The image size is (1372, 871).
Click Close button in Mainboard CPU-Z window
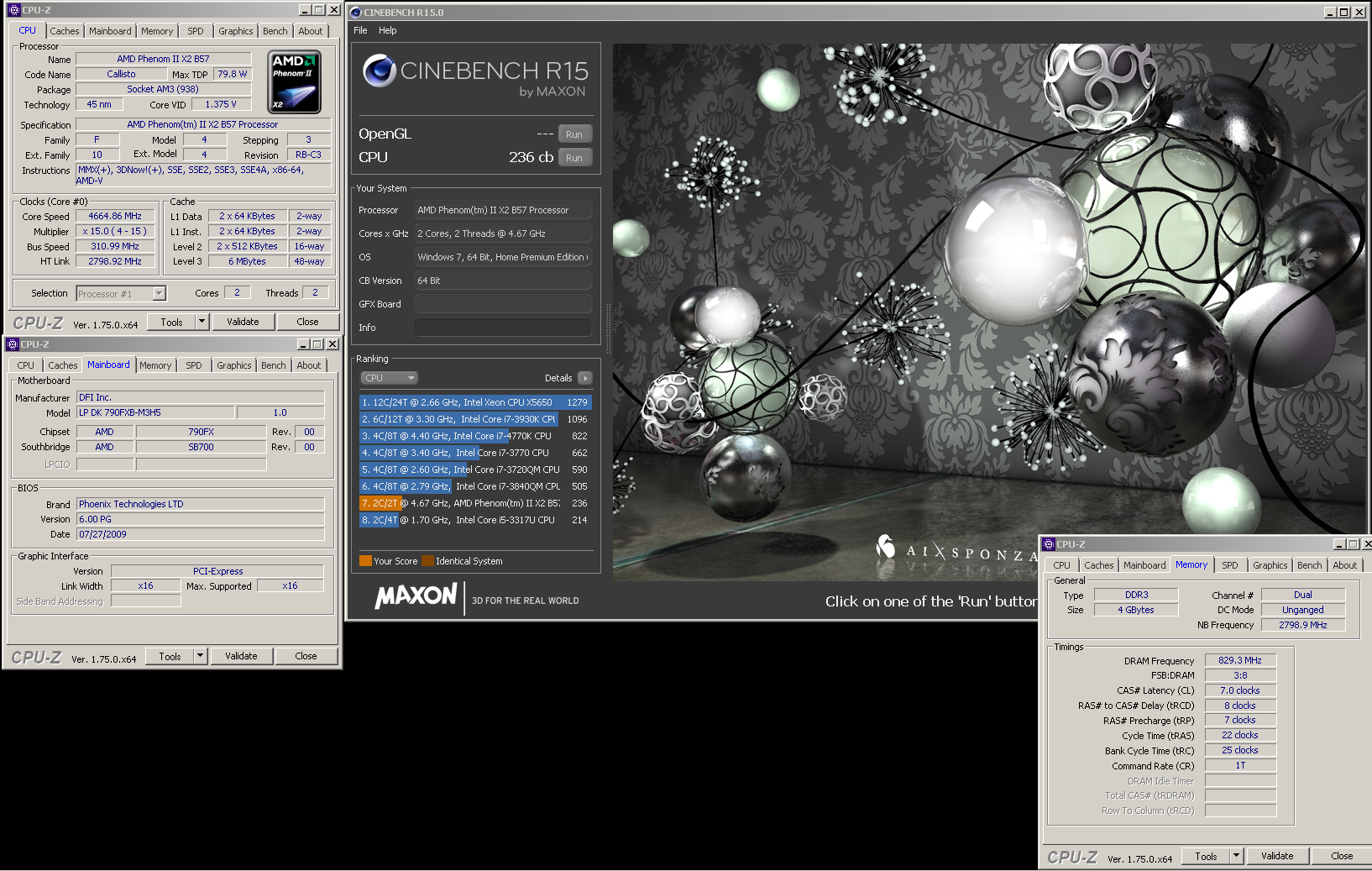click(x=306, y=656)
